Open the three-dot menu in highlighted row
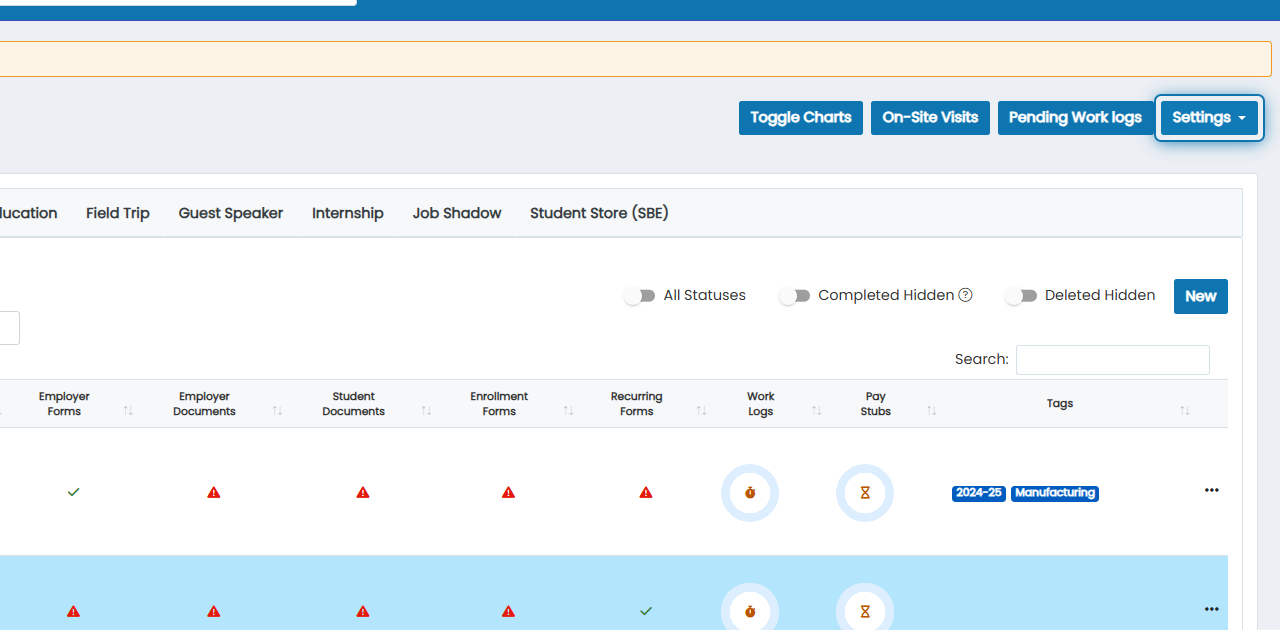The width and height of the screenshot is (1280, 630). coord(1212,609)
